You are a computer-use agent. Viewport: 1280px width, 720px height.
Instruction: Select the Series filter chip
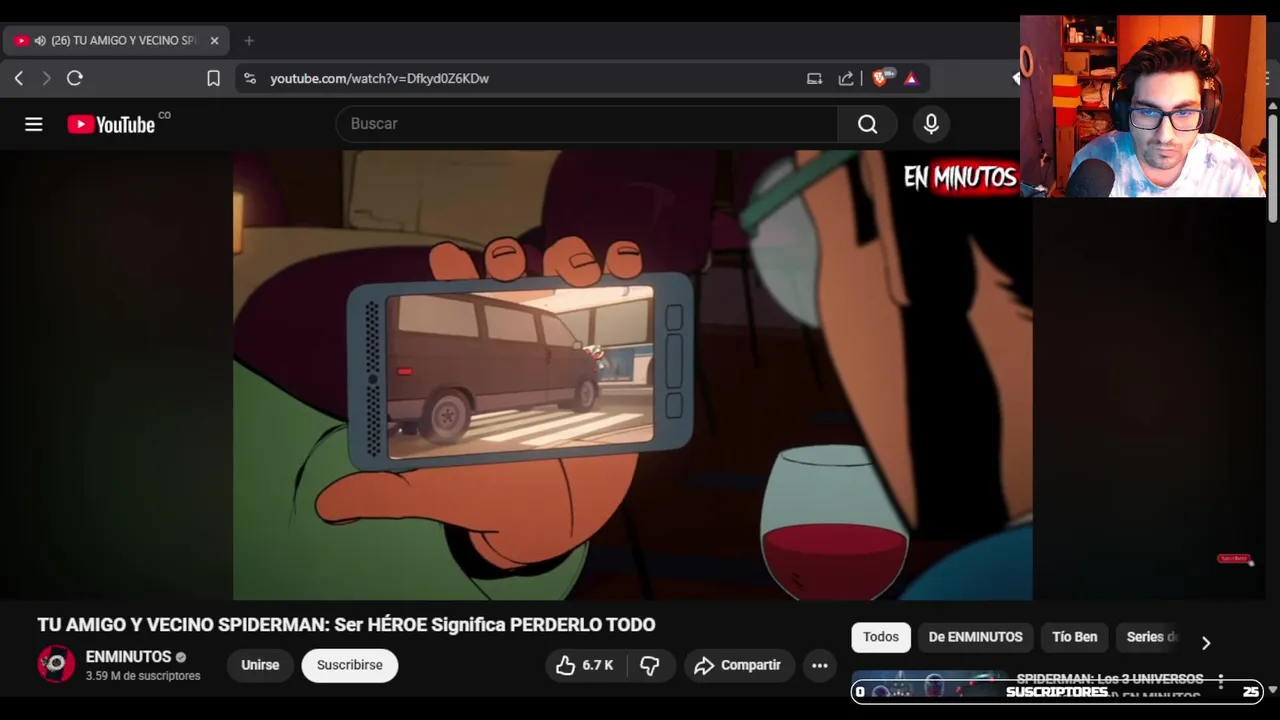tap(1152, 637)
